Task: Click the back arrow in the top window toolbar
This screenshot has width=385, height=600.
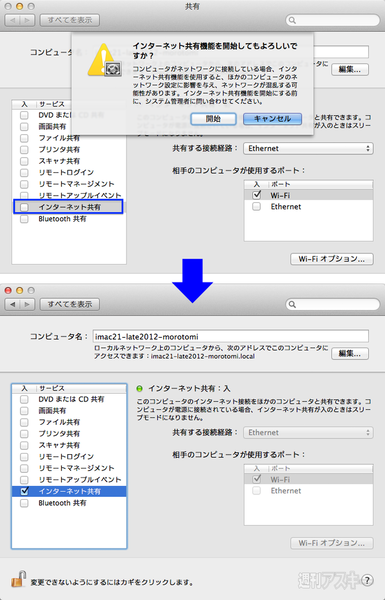Action: (x=13, y=20)
